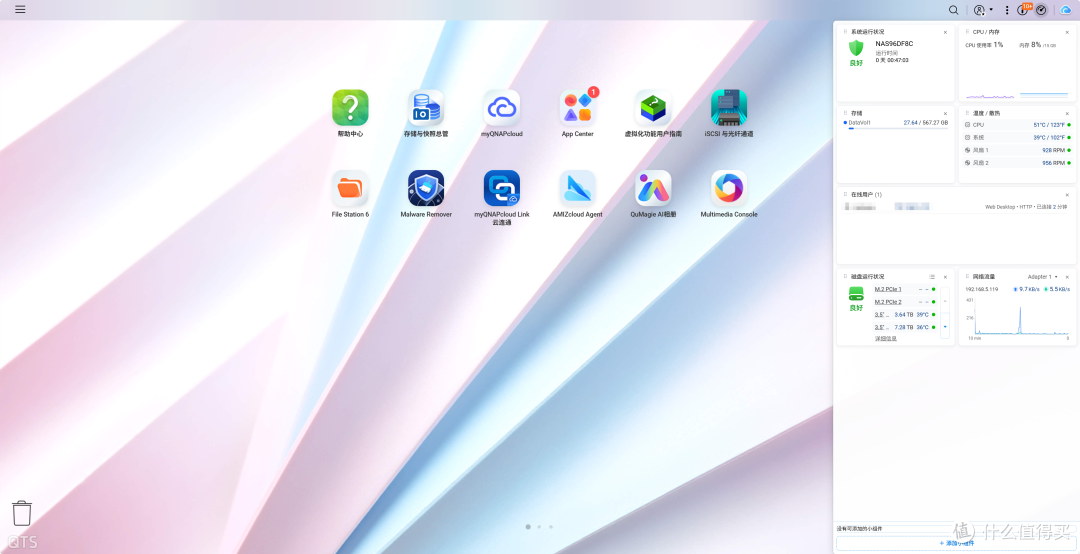This screenshot has height=554, width=1080.
Task: Open M.2 PCIe 2 disk link
Action: (888, 302)
